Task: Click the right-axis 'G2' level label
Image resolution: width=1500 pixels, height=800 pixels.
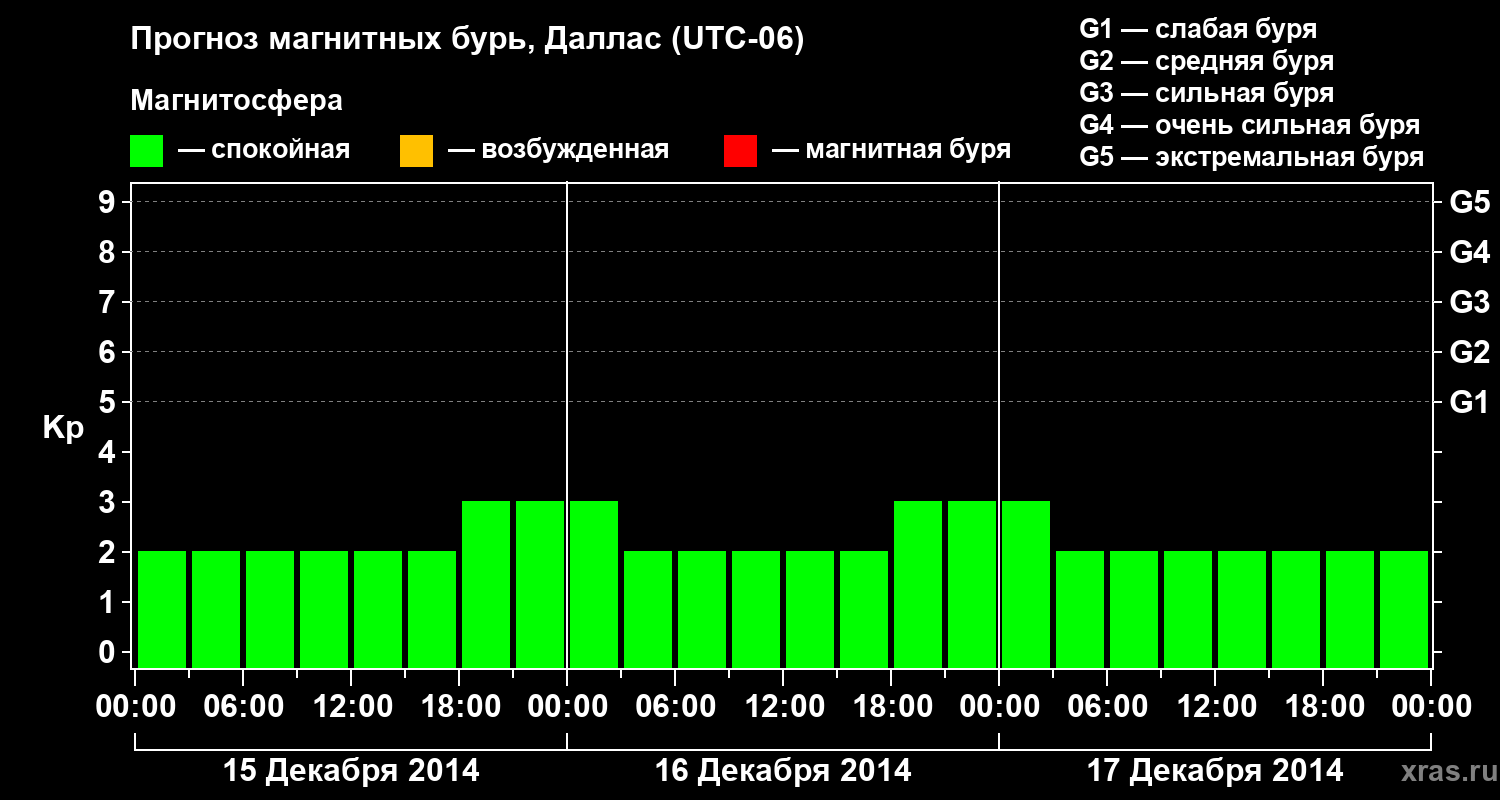Action: pos(1470,352)
